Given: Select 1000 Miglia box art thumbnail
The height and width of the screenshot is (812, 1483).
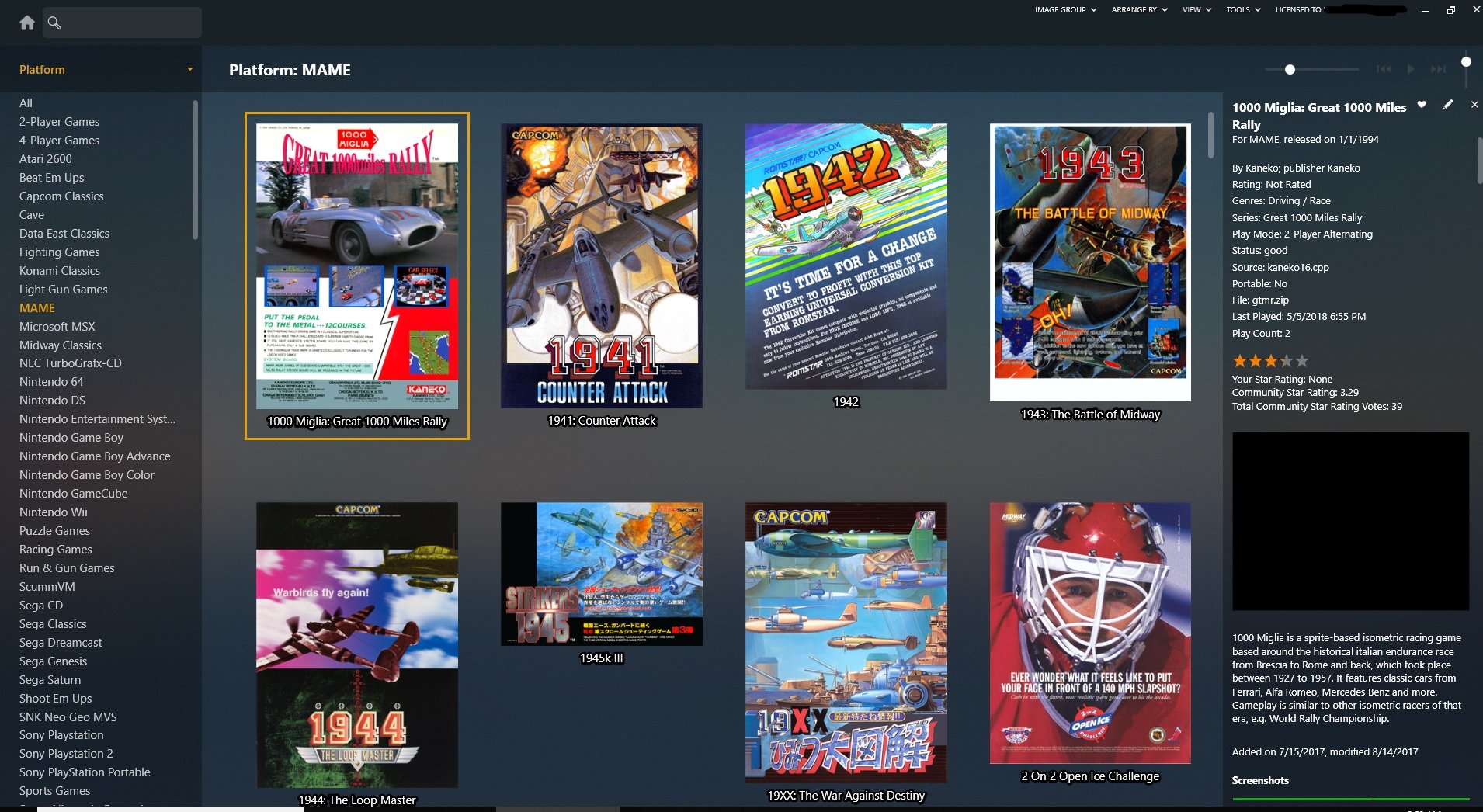Looking at the screenshot, I should tap(357, 266).
